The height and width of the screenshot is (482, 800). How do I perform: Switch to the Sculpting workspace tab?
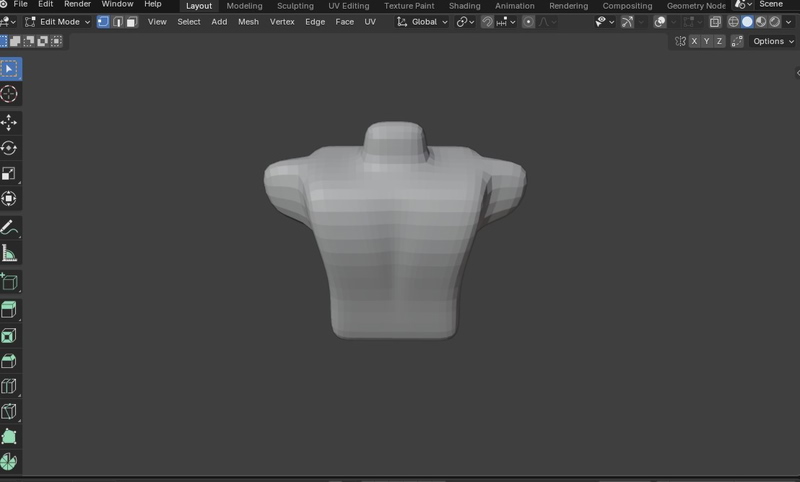(295, 6)
